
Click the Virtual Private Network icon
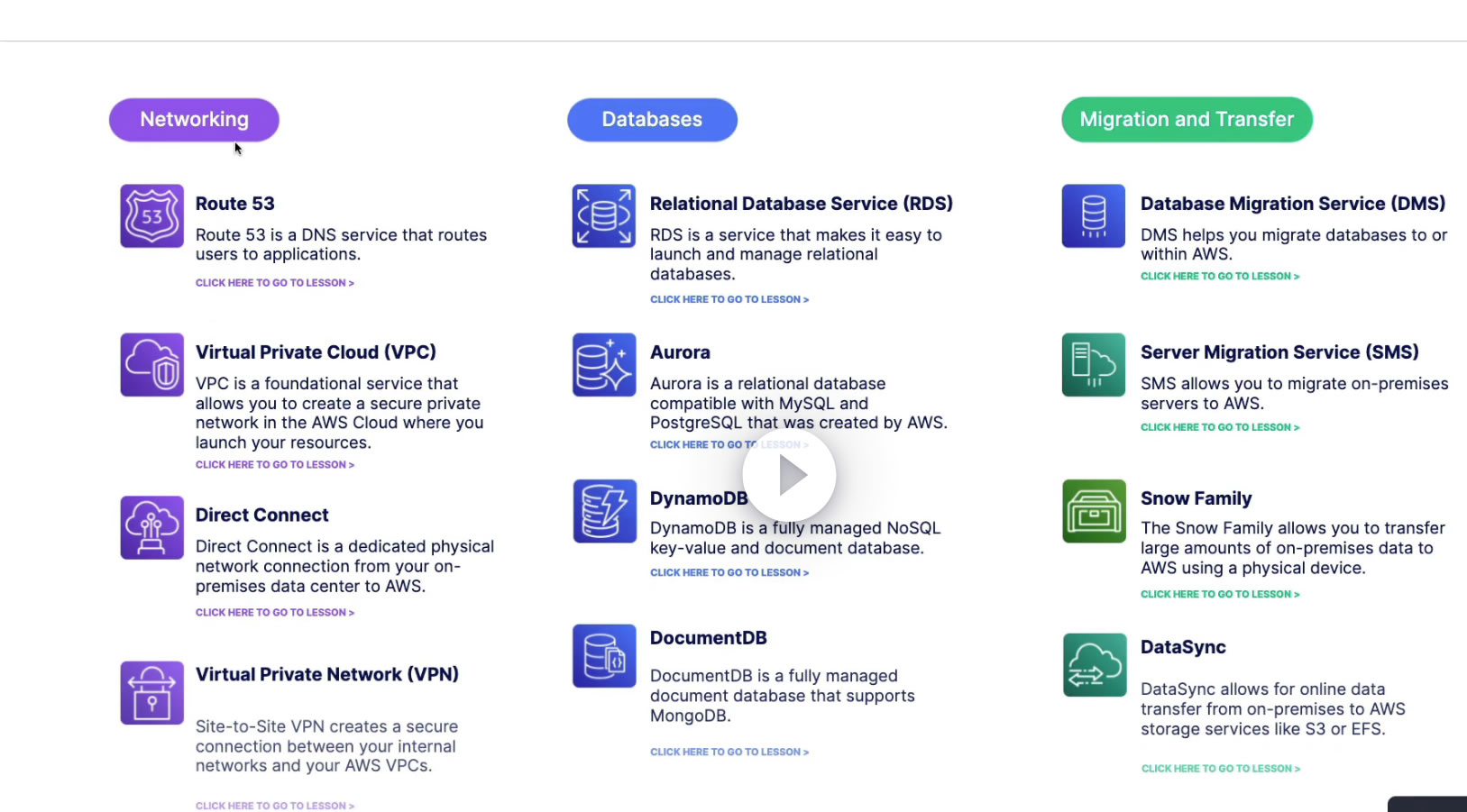tap(151, 692)
